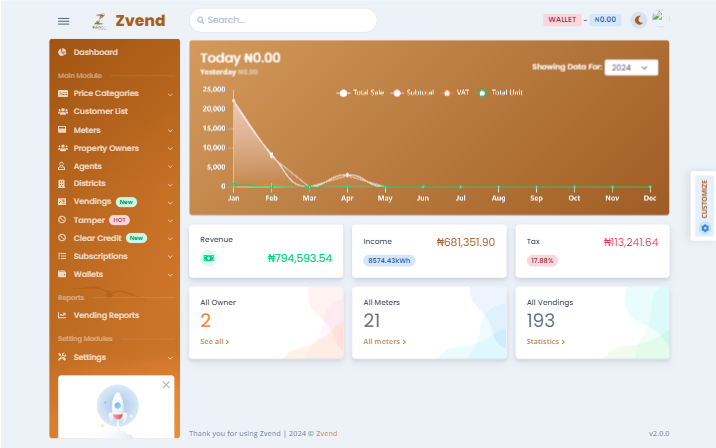Screen dimensions: 716x448
Task: Click the Search input field
Action: click(x=283, y=20)
